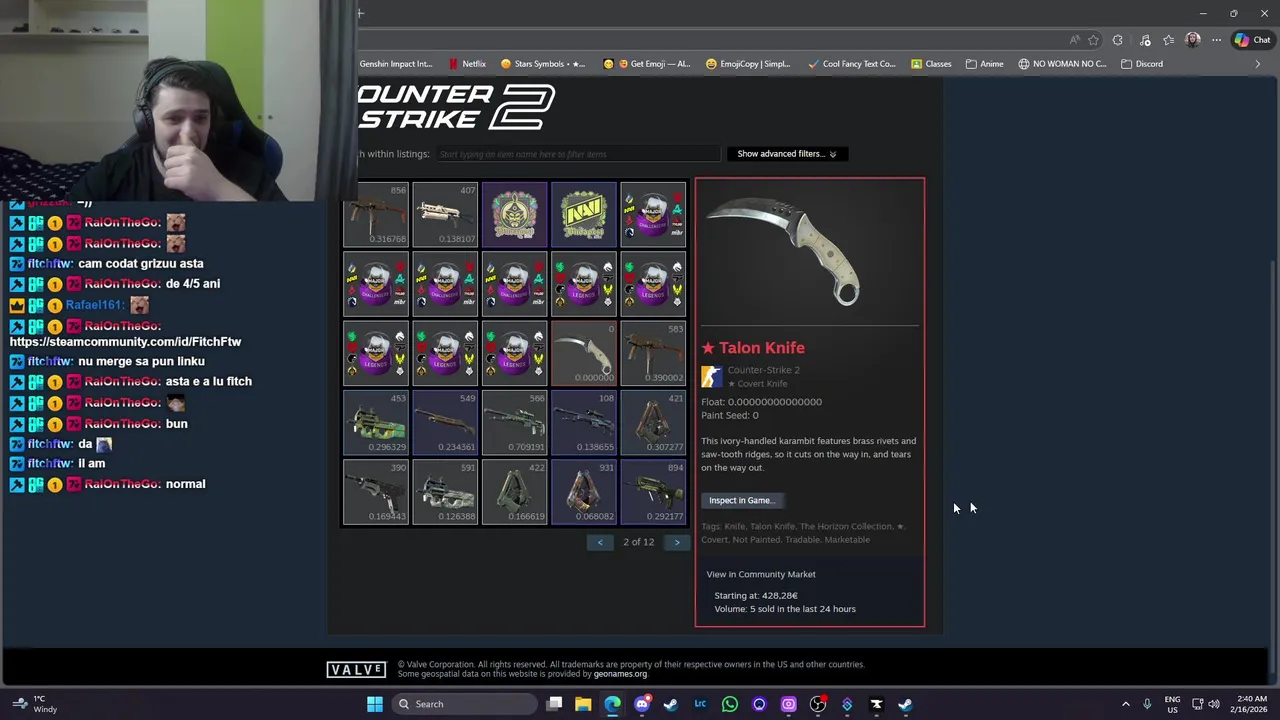Click microphone icon in system tray
Image resolution: width=1280 pixels, height=720 pixels.
(x=1147, y=704)
